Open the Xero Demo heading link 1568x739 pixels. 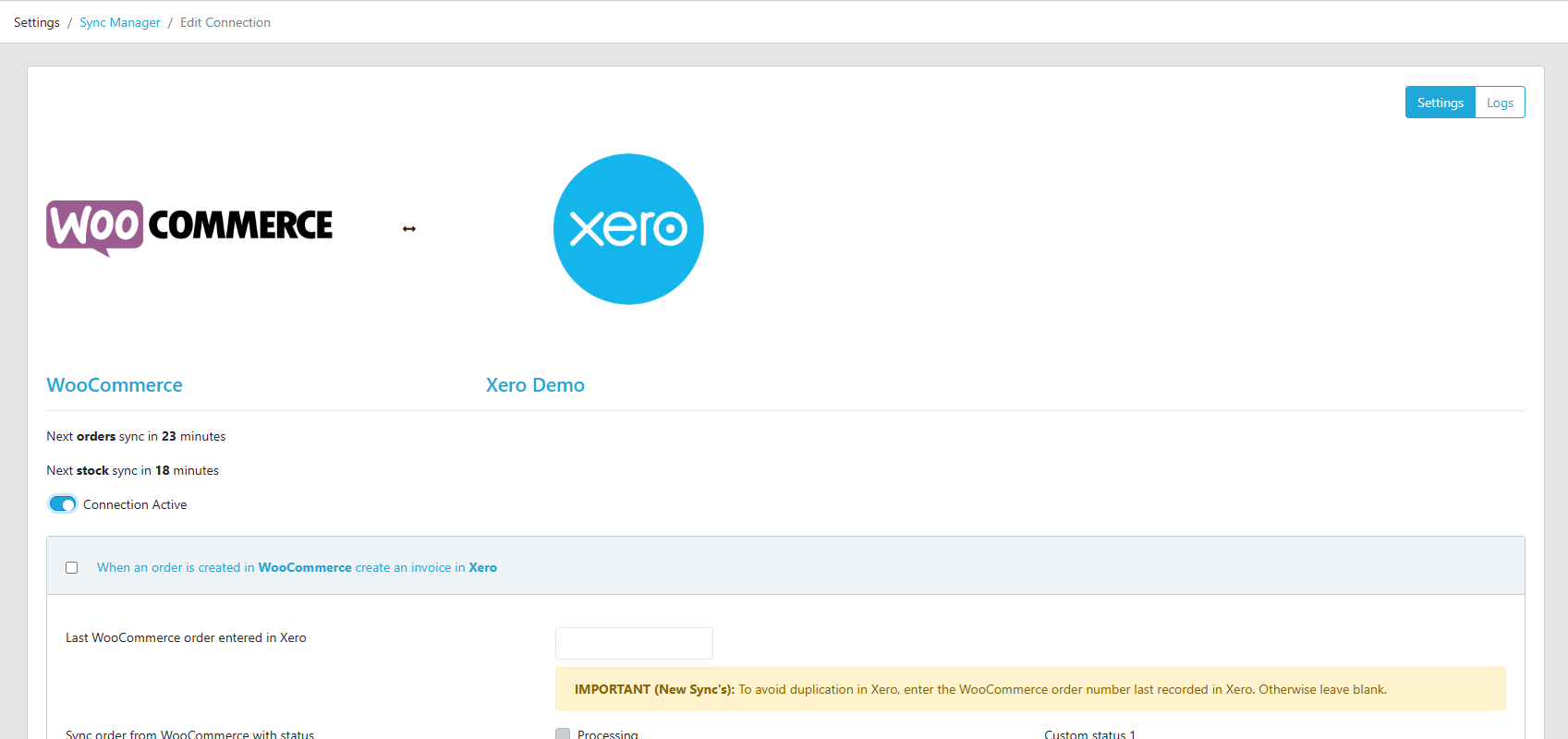pyautogui.click(x=535, y=385)
